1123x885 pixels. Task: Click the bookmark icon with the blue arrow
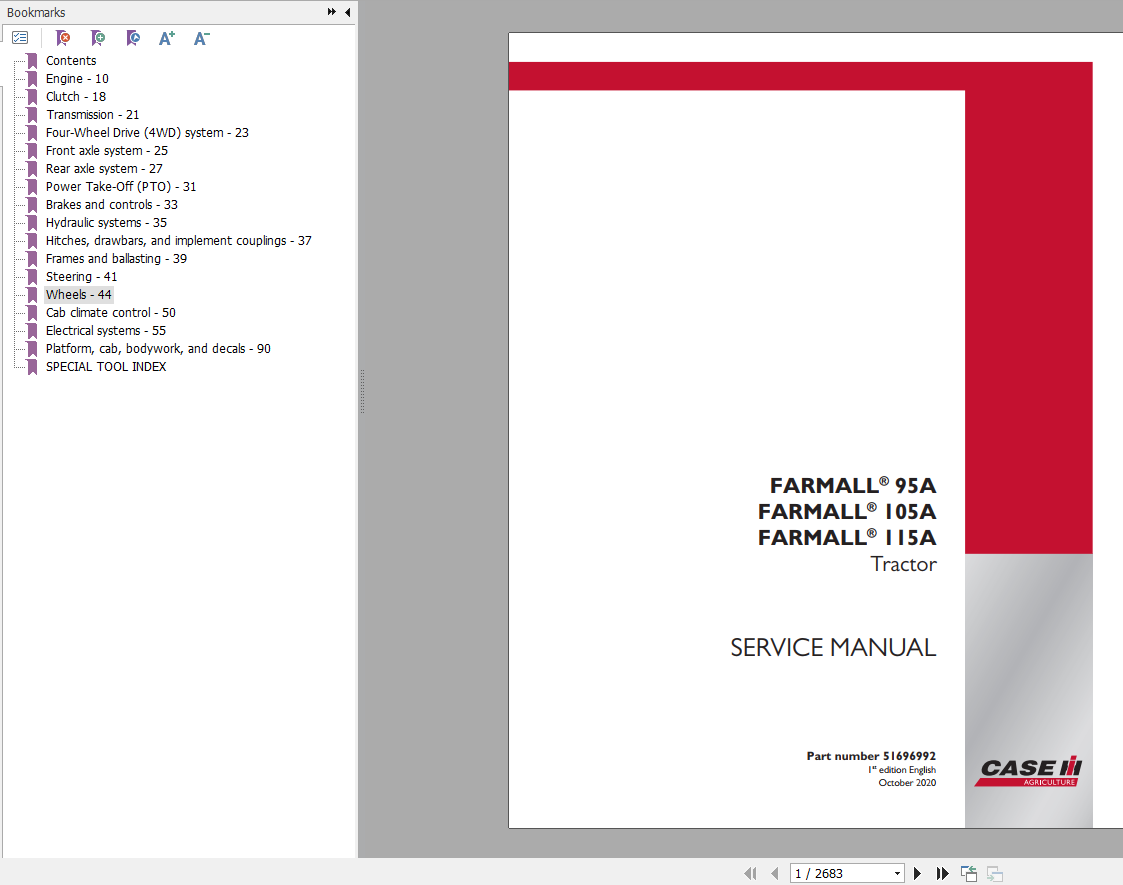point(132,38)
